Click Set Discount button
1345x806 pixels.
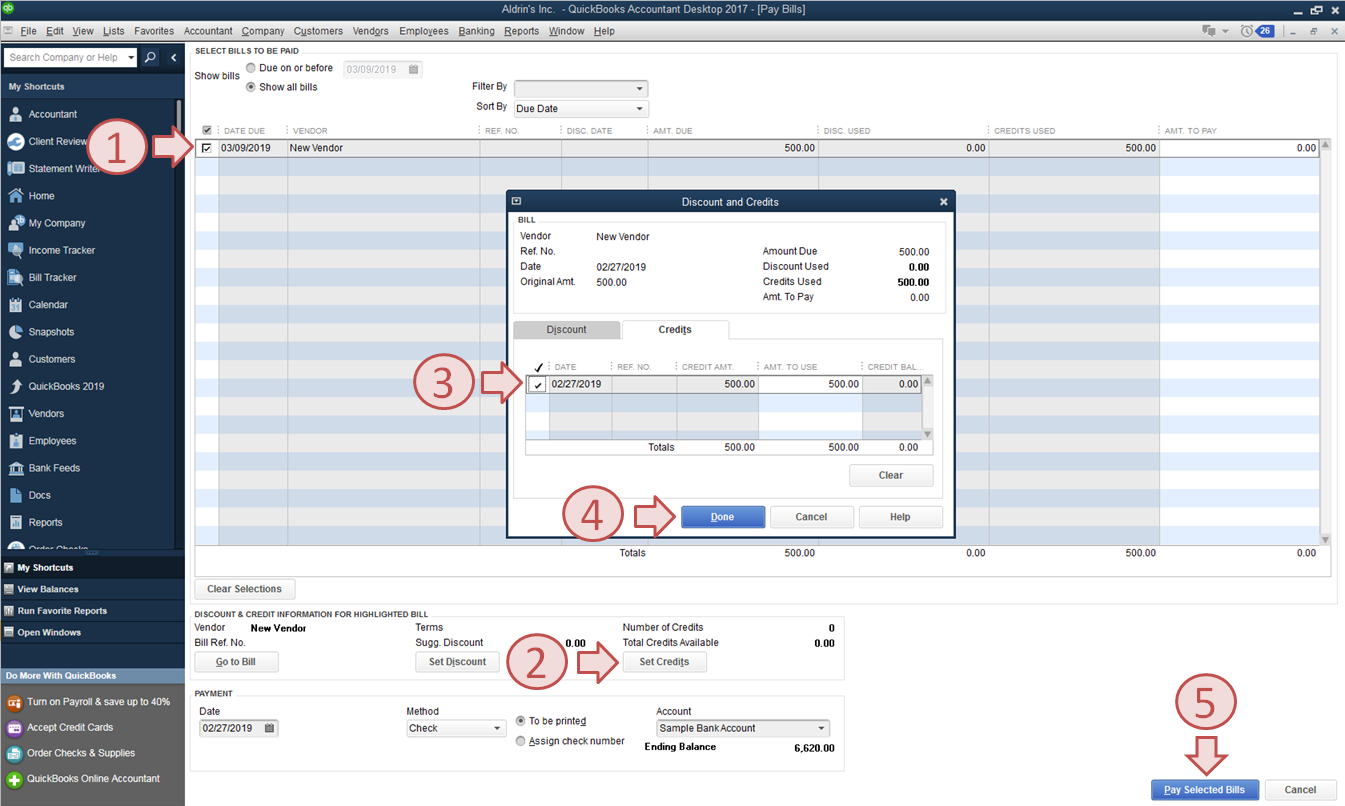tap(457, 662)
